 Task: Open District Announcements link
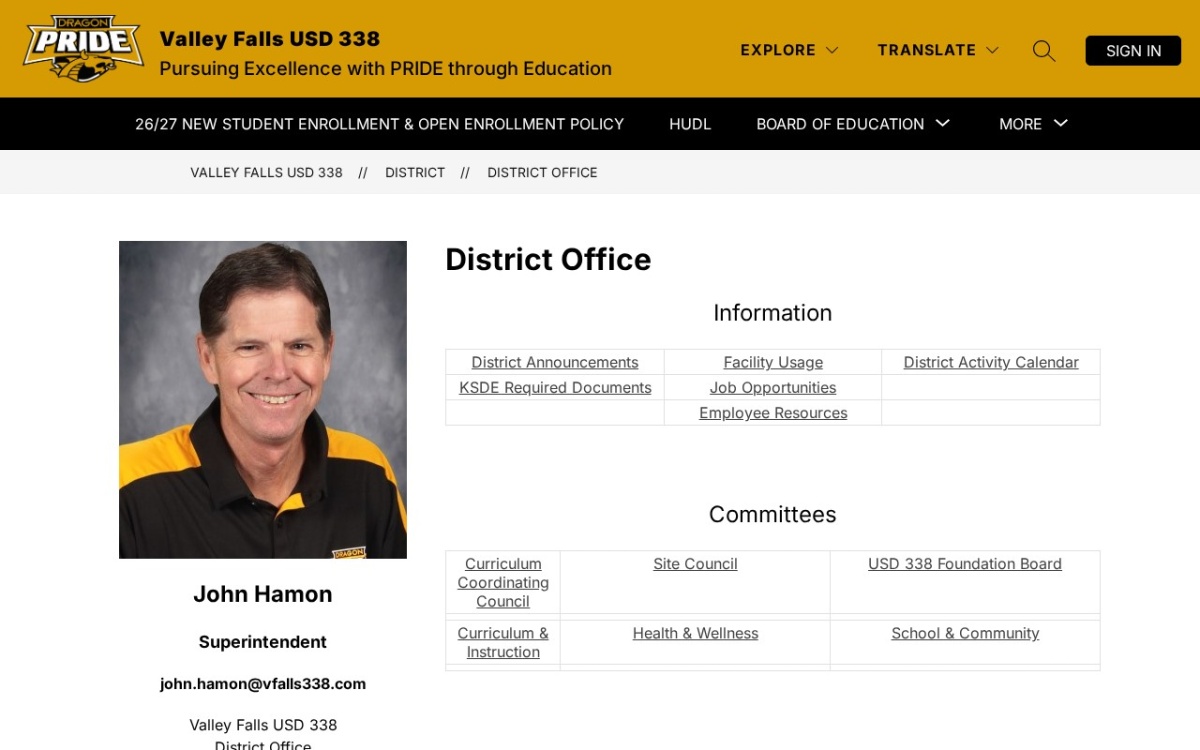tap(555, 362)
